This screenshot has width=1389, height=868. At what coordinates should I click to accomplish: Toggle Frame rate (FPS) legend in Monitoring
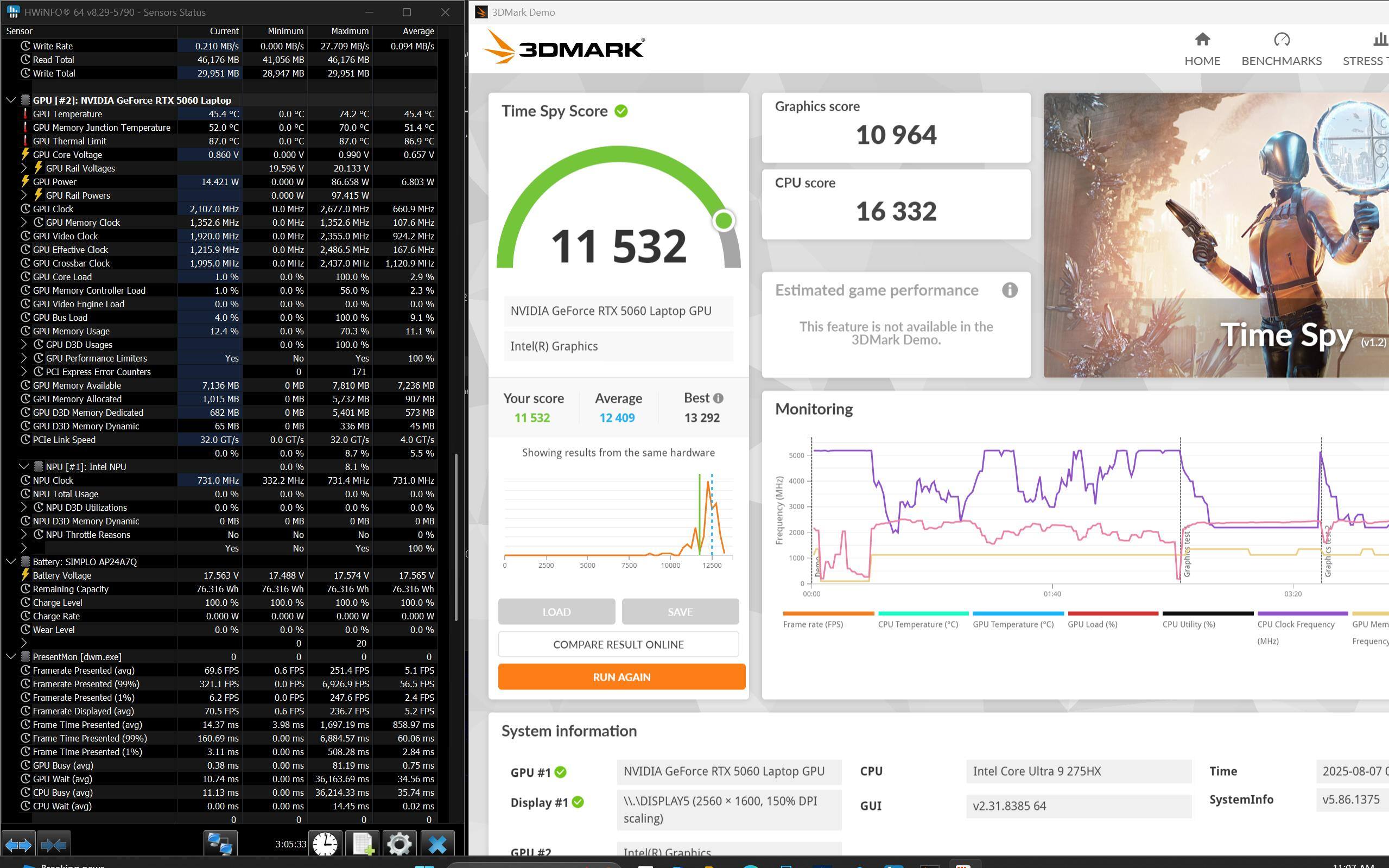point(812,624)
